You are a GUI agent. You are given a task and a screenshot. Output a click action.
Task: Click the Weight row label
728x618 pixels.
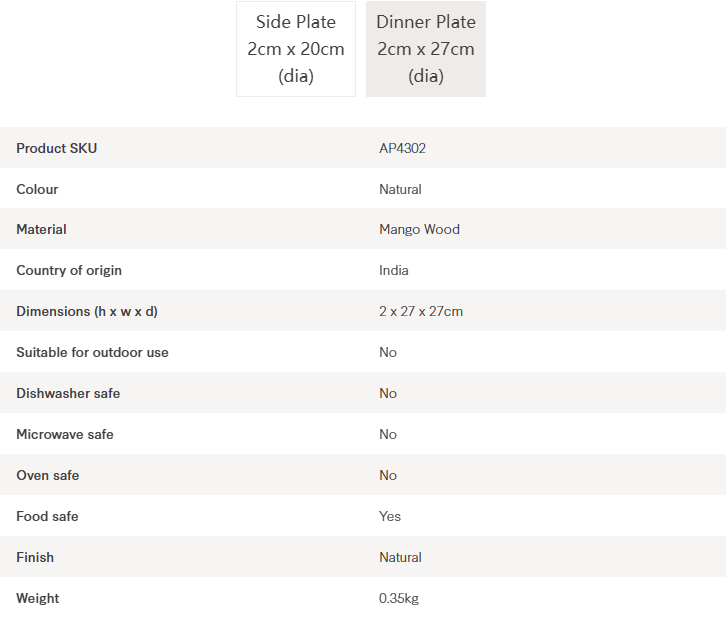click(37, 598)
